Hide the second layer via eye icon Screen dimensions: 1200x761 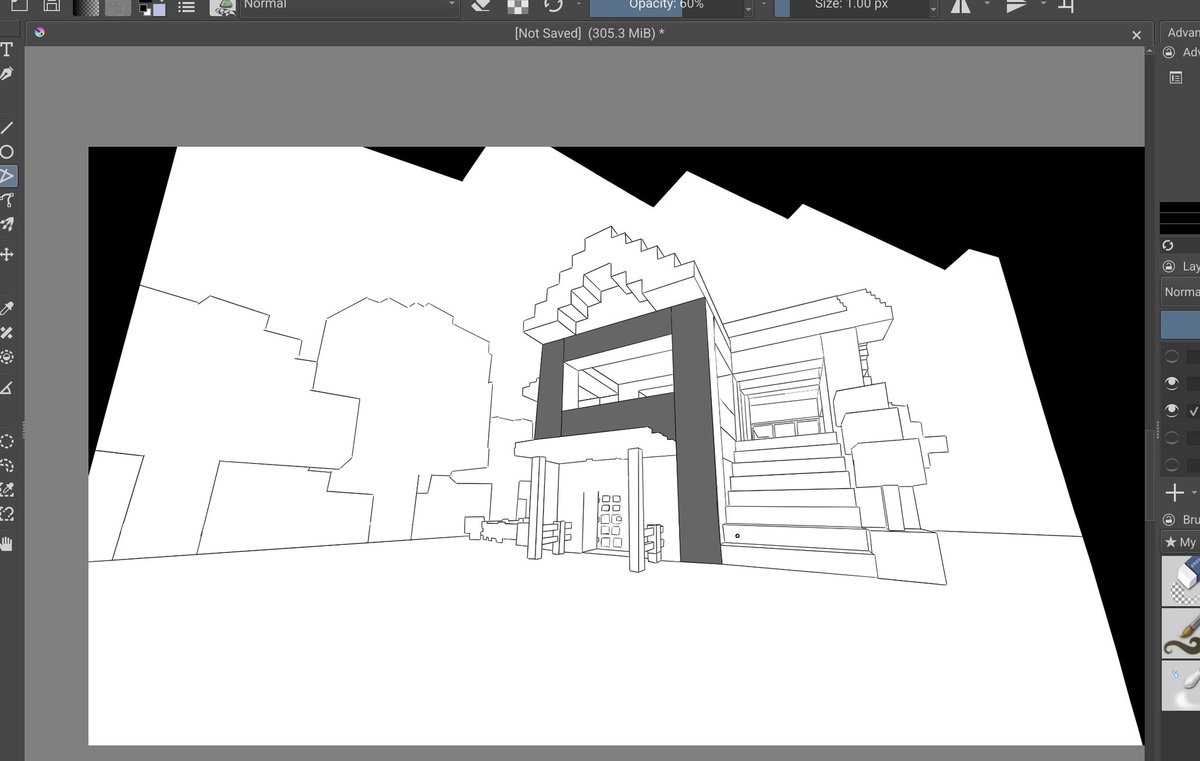[x=1171, y=383]
